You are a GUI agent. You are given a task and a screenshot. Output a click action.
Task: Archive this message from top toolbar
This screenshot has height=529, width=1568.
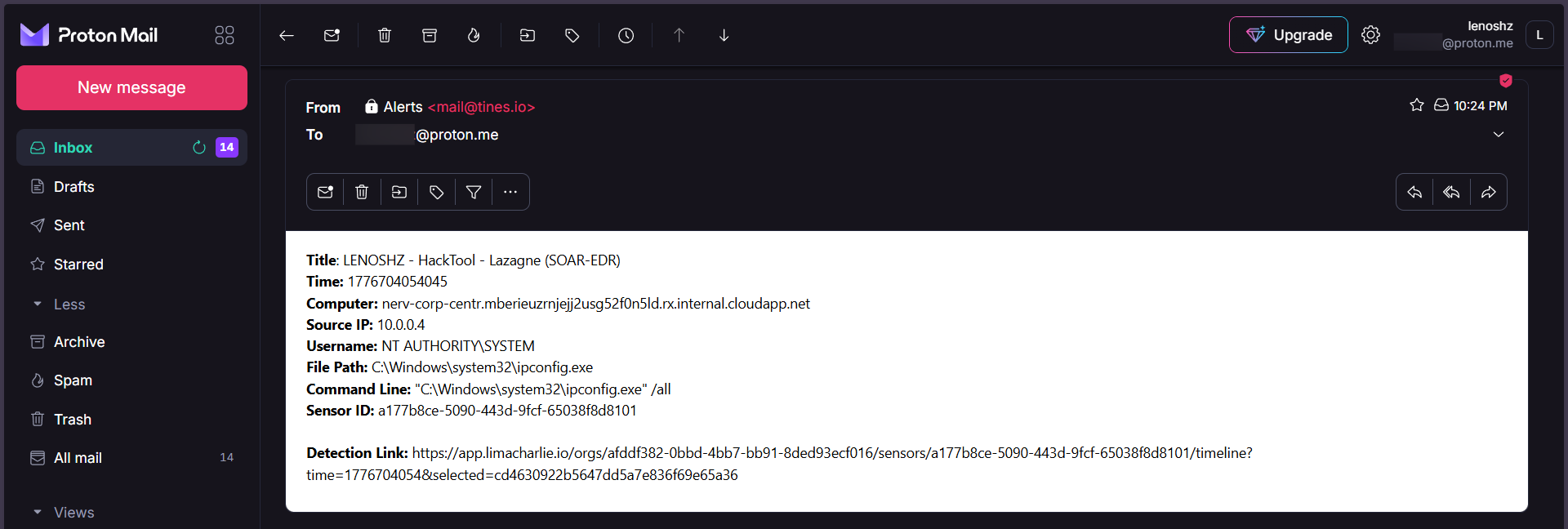tap(430, 35)
